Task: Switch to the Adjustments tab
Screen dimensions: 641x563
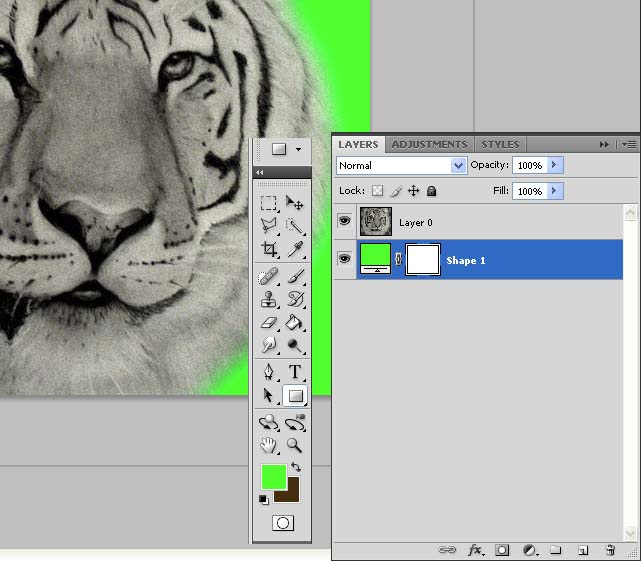Action: point(429,144)
